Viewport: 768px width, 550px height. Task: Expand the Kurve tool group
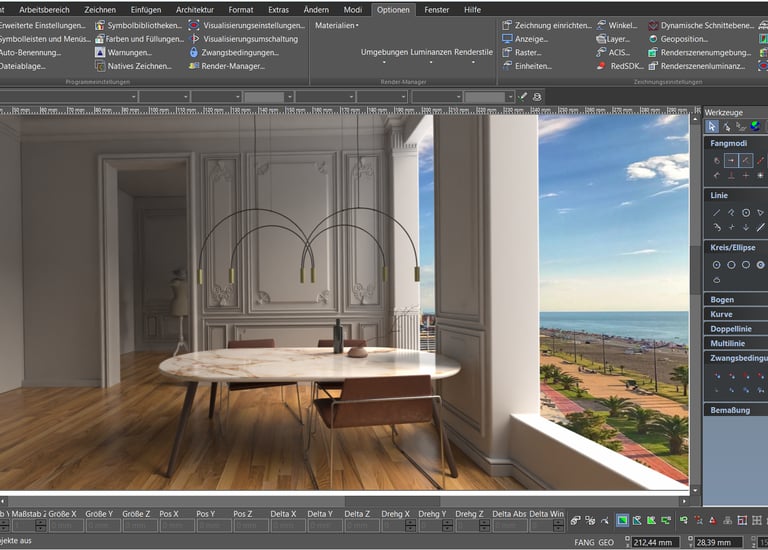pos(736,314)
